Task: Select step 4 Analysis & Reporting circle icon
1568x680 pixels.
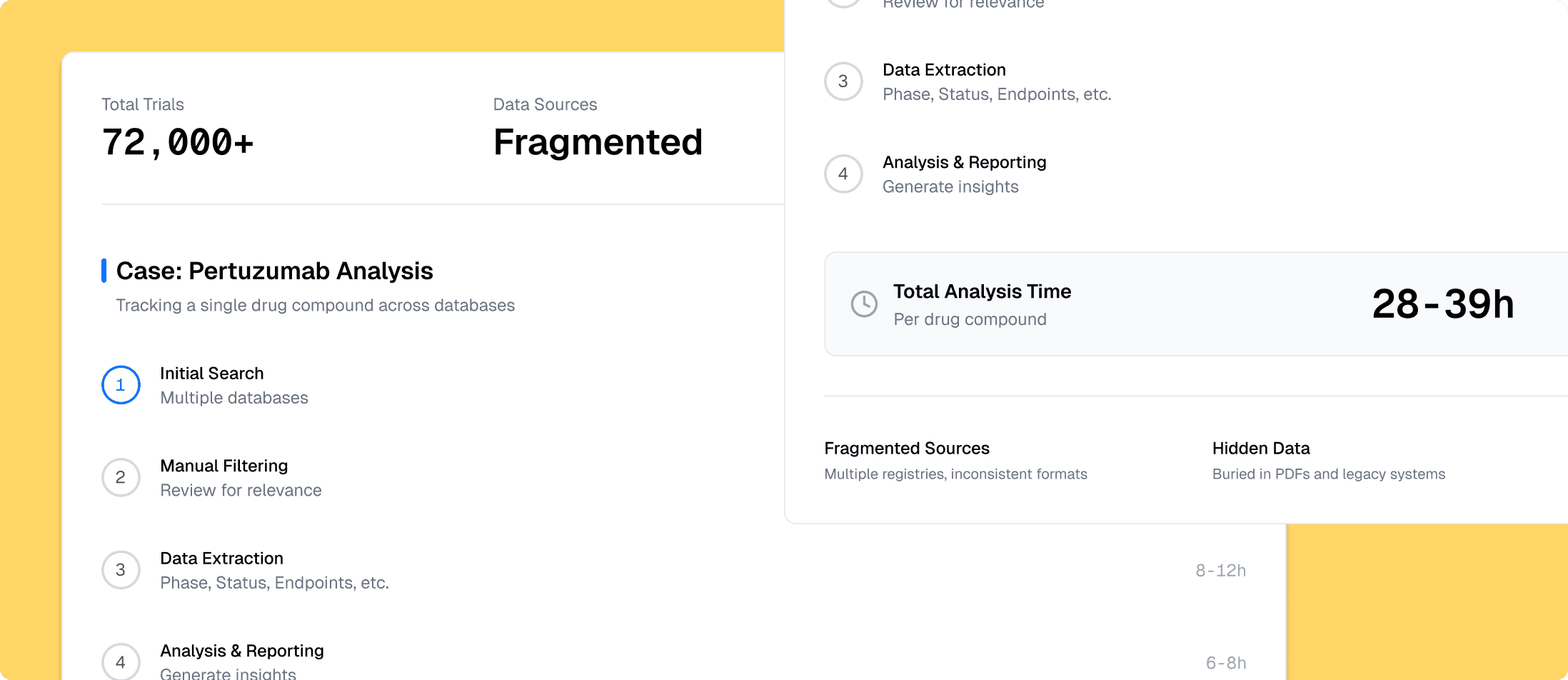Action: 121,661
